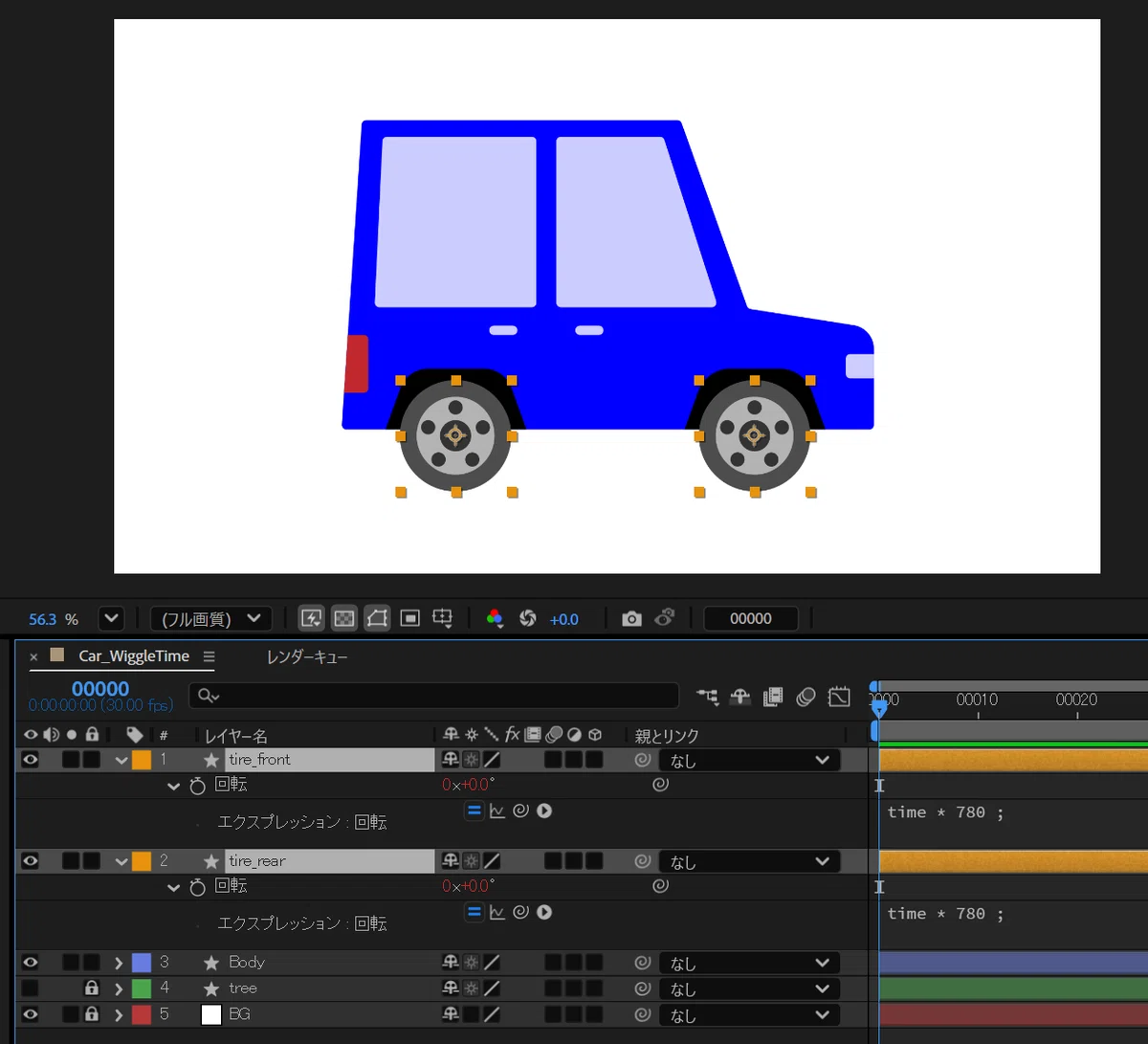
Task: Toggle mask and shape path visibility
Action: pyautogui.click(x=377, y=618)
